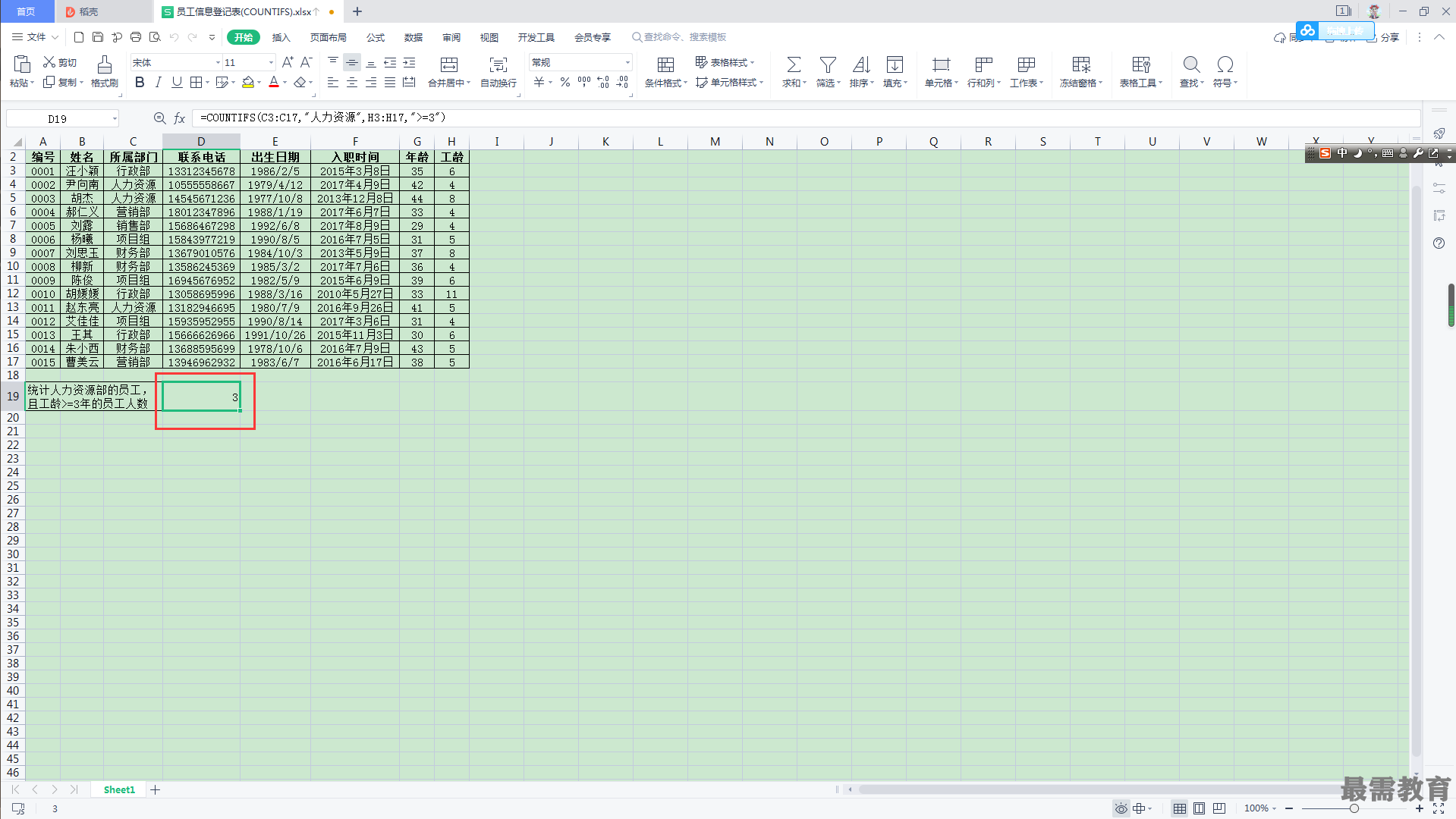Switch to the 数据 (Data) ribbon tab
Screen dimensions: 1456x819
coord(414,37)
